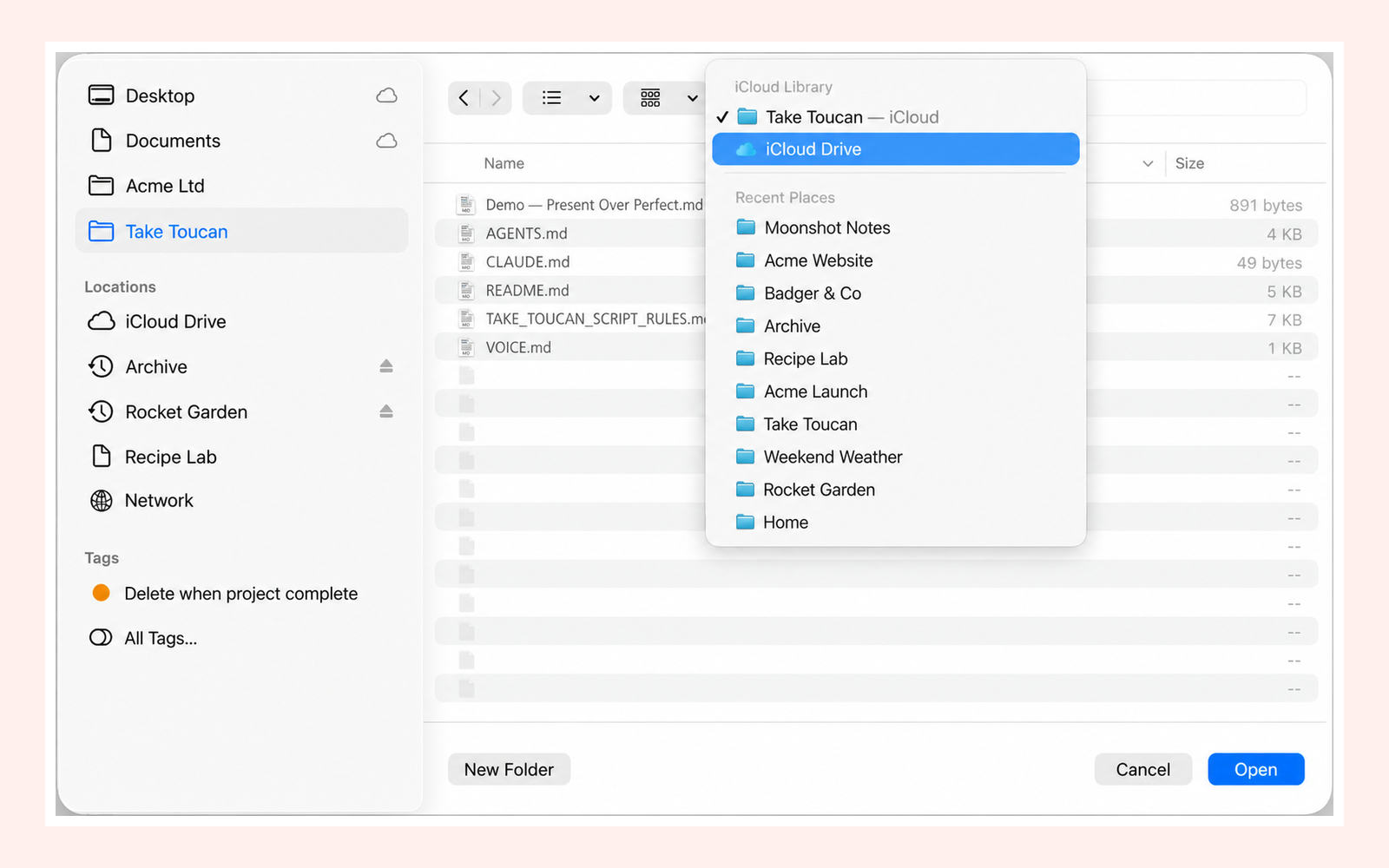The height and width of the screenshot is (868, 1389).
Task: Click the search field at top right
Action: point(1196,98)
